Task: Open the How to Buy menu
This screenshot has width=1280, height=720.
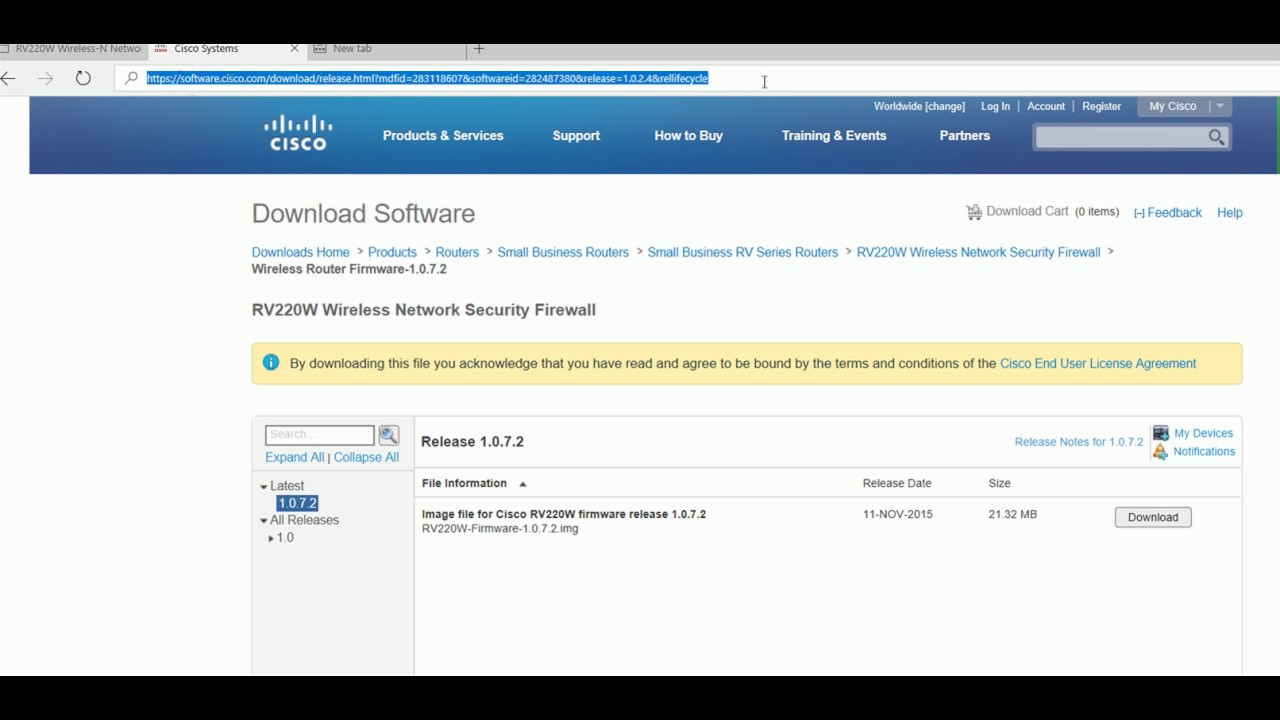Action: (688, 136)
